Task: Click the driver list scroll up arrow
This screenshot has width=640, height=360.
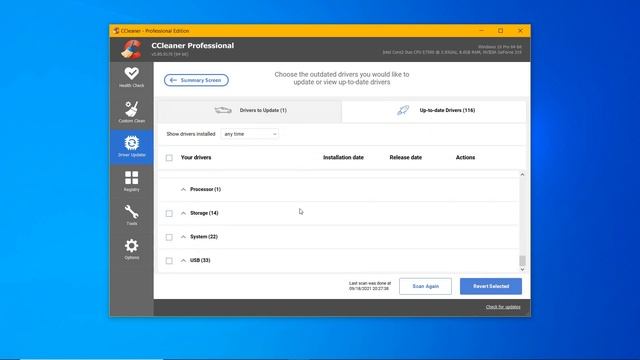Action: click(522, 174)
